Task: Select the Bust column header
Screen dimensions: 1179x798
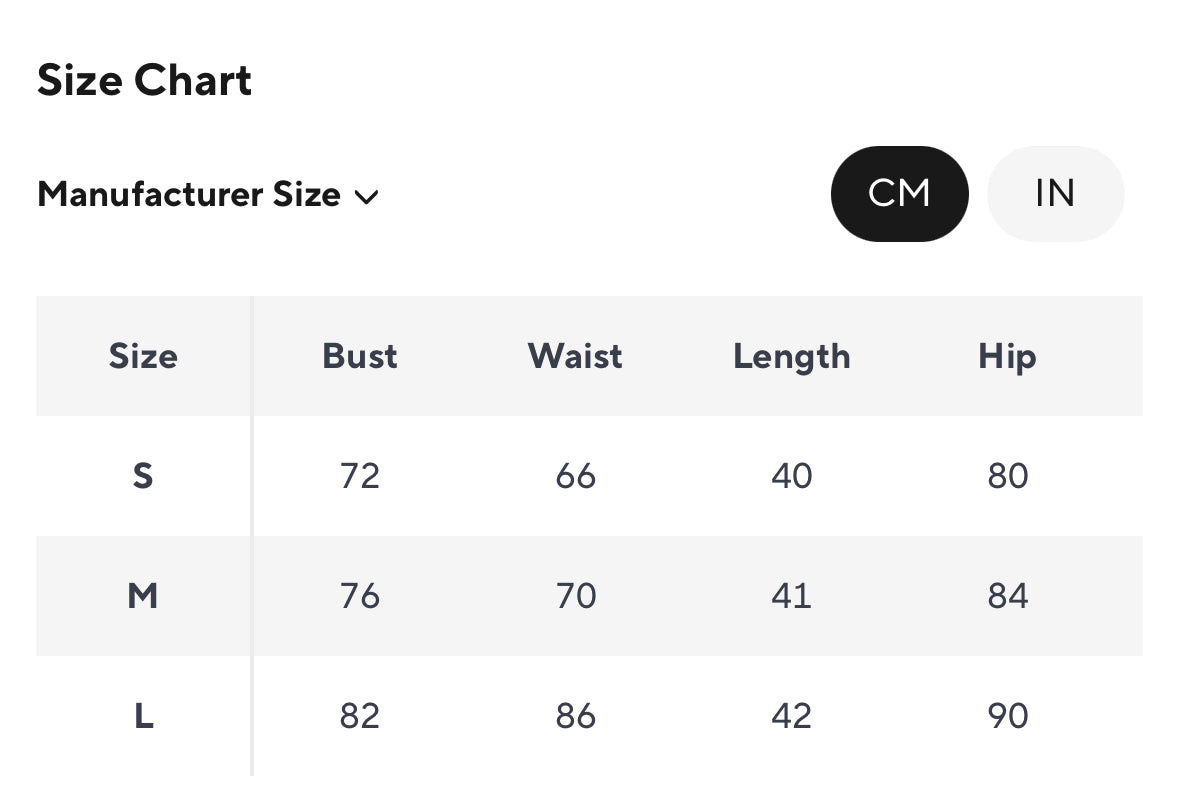Action: (359, 357)
